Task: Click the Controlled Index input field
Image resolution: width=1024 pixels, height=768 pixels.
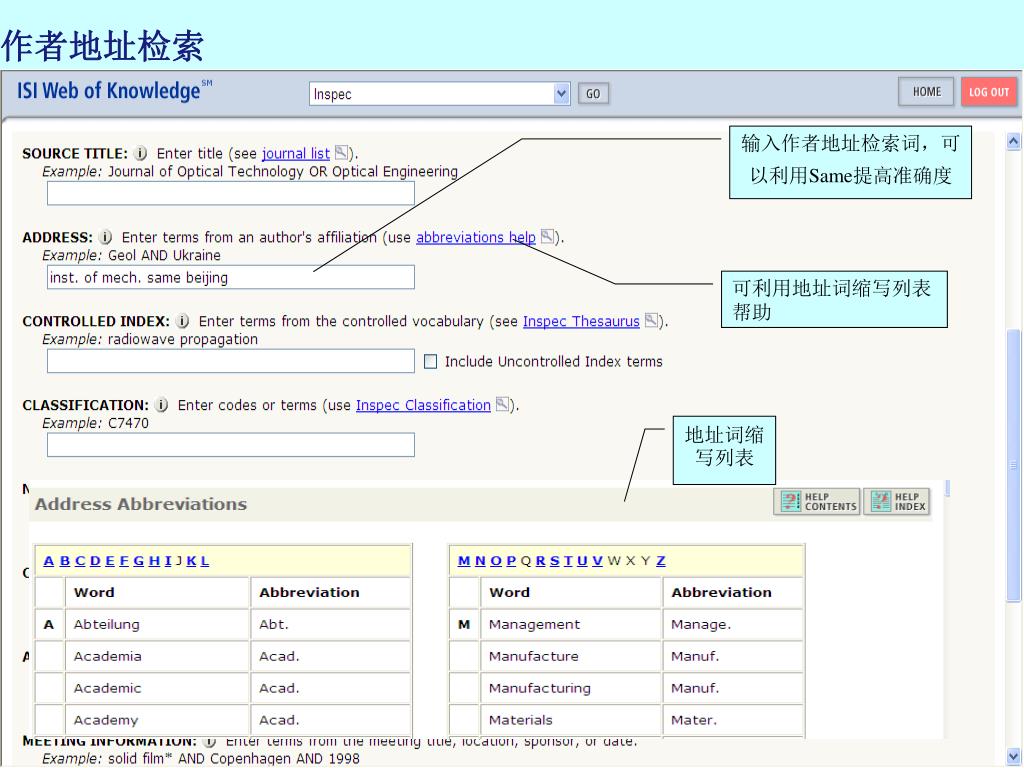Action: (x=231, y=361)
